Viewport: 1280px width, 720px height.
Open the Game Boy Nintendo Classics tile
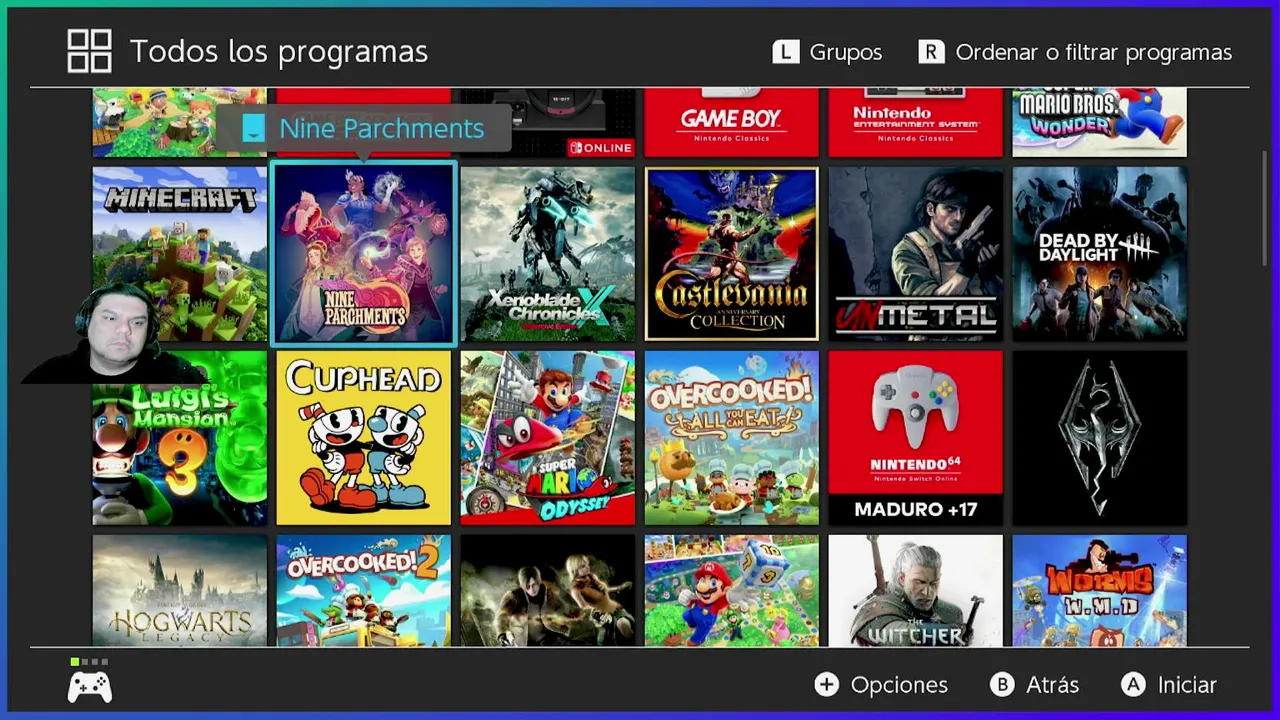click(x=732, y=122)
